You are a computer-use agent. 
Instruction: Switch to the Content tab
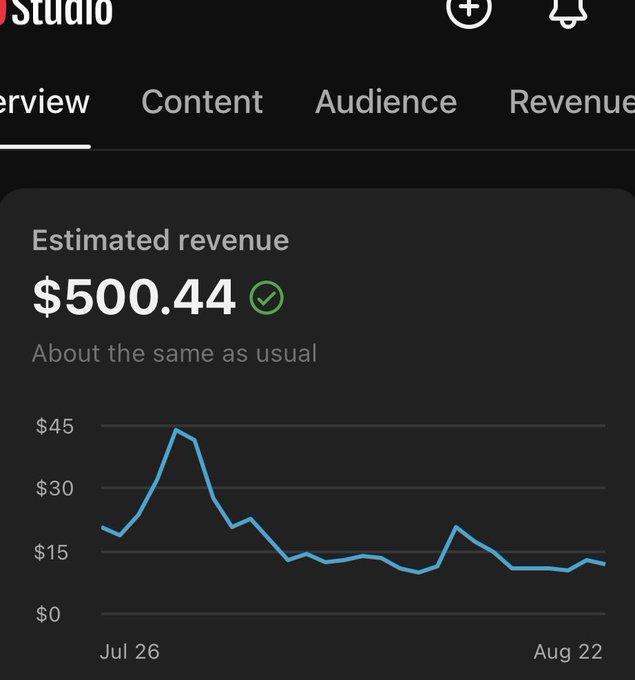[202, 102]
